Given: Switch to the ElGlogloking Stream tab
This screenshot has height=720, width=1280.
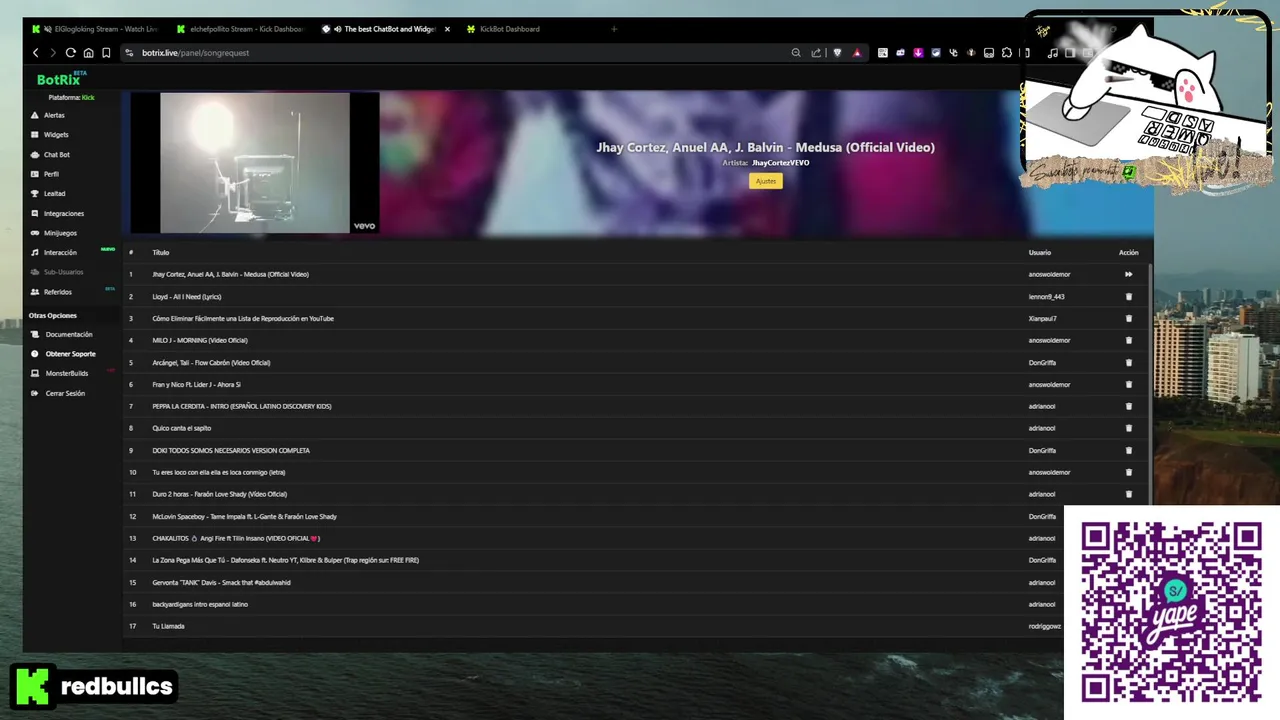Looking at the screenshot, I should [x=95, y=29].
